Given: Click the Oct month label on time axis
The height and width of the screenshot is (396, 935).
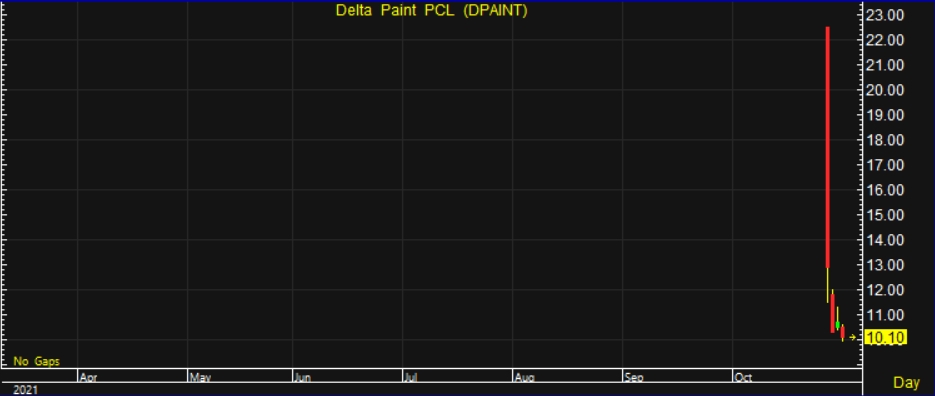Looking at the screenshot, I should click(x=743, y=377).
